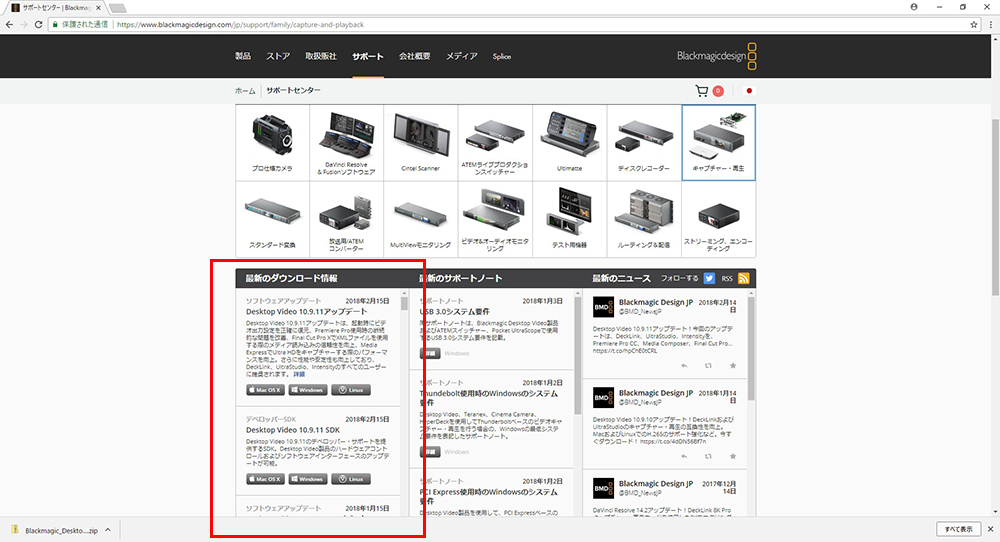Viewport: 1000px width, 542px height.
Task: Open the メディア menu
Action: (x=462, y=56)
